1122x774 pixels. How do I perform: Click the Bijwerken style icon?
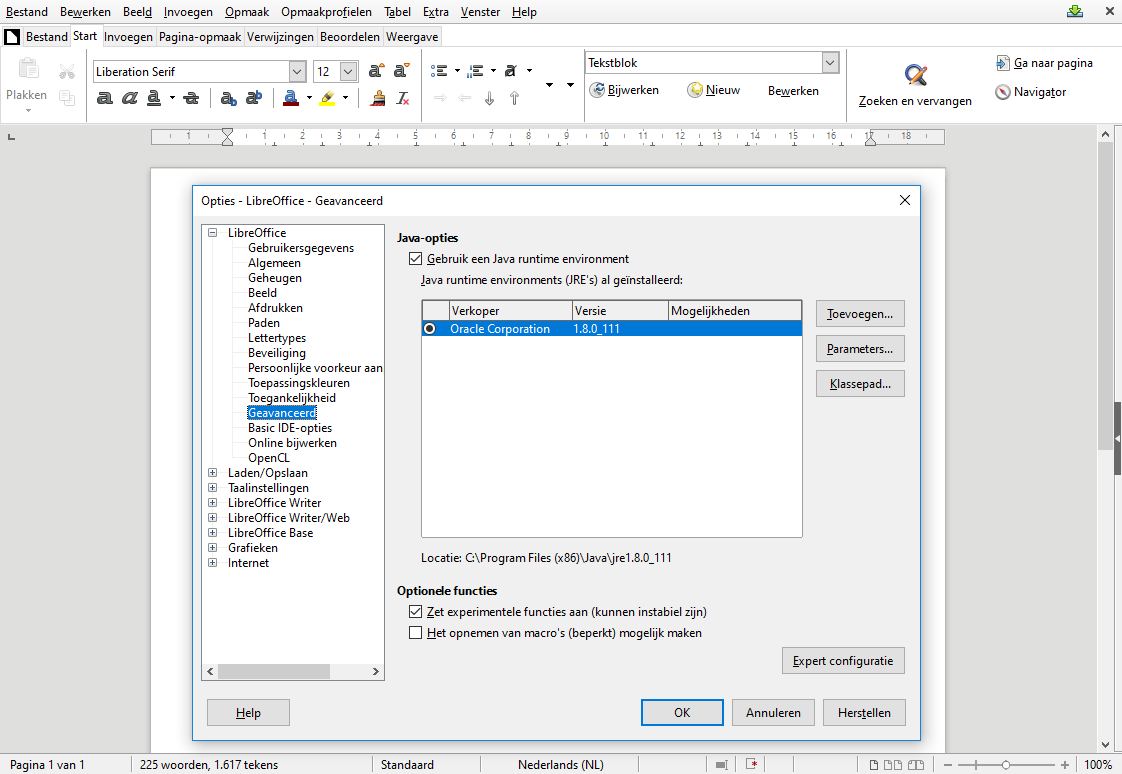point(597,90)
